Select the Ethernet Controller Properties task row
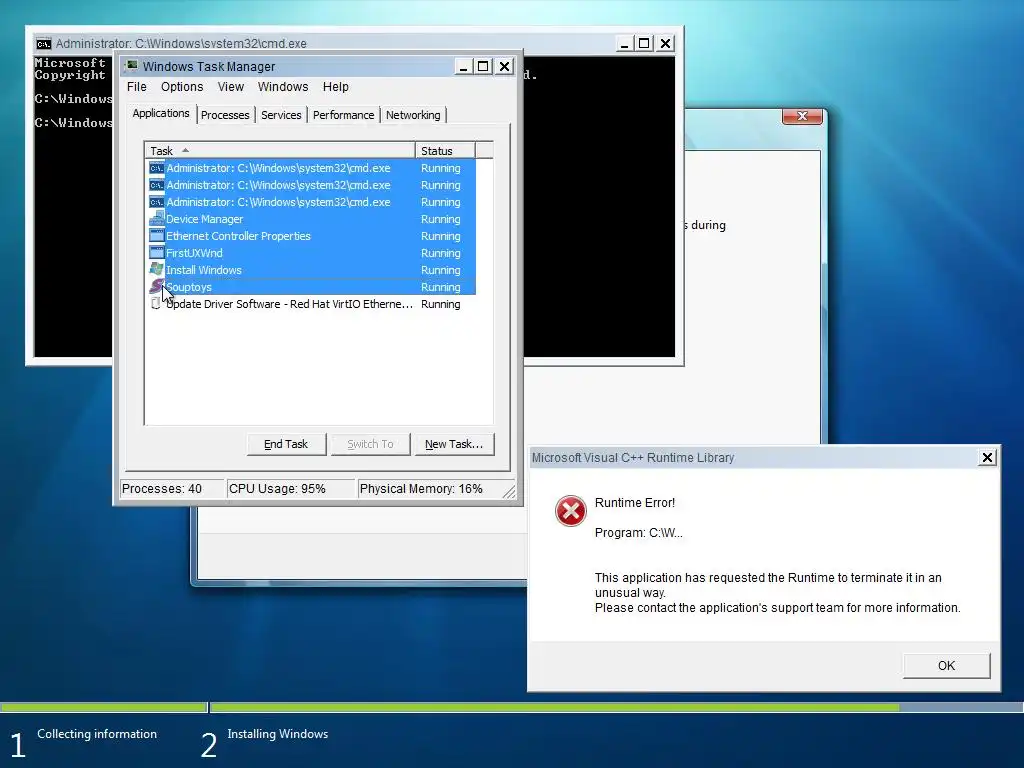The image size is (1024, 768). point(312,236)
